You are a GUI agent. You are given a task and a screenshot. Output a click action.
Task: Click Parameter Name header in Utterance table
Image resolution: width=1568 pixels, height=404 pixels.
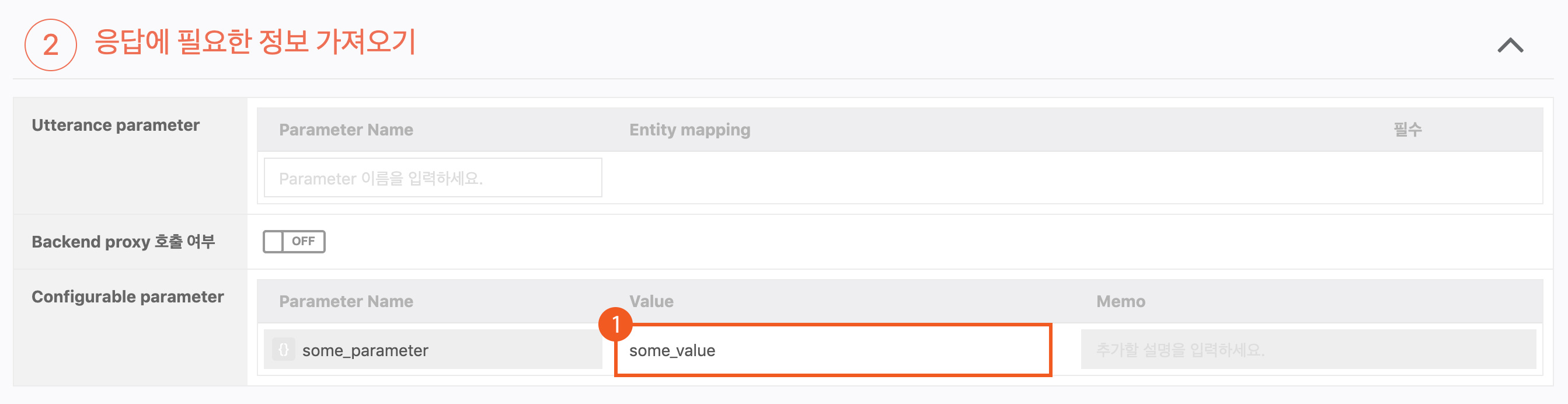click(x=346, y=130)
